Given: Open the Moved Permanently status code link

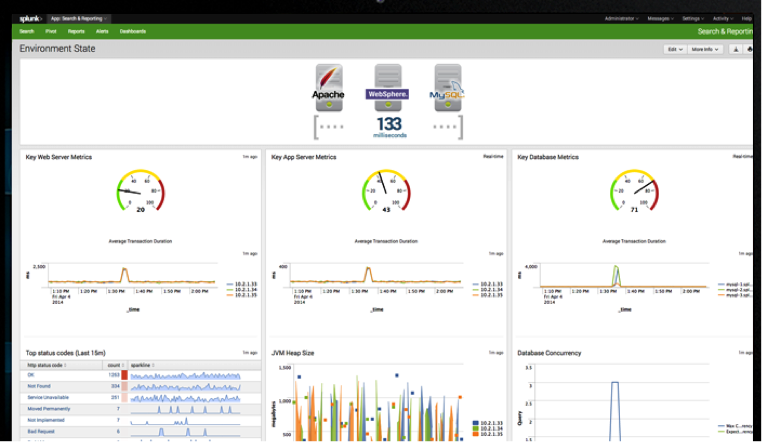Looking at the screenshot, I should [49, 409].
